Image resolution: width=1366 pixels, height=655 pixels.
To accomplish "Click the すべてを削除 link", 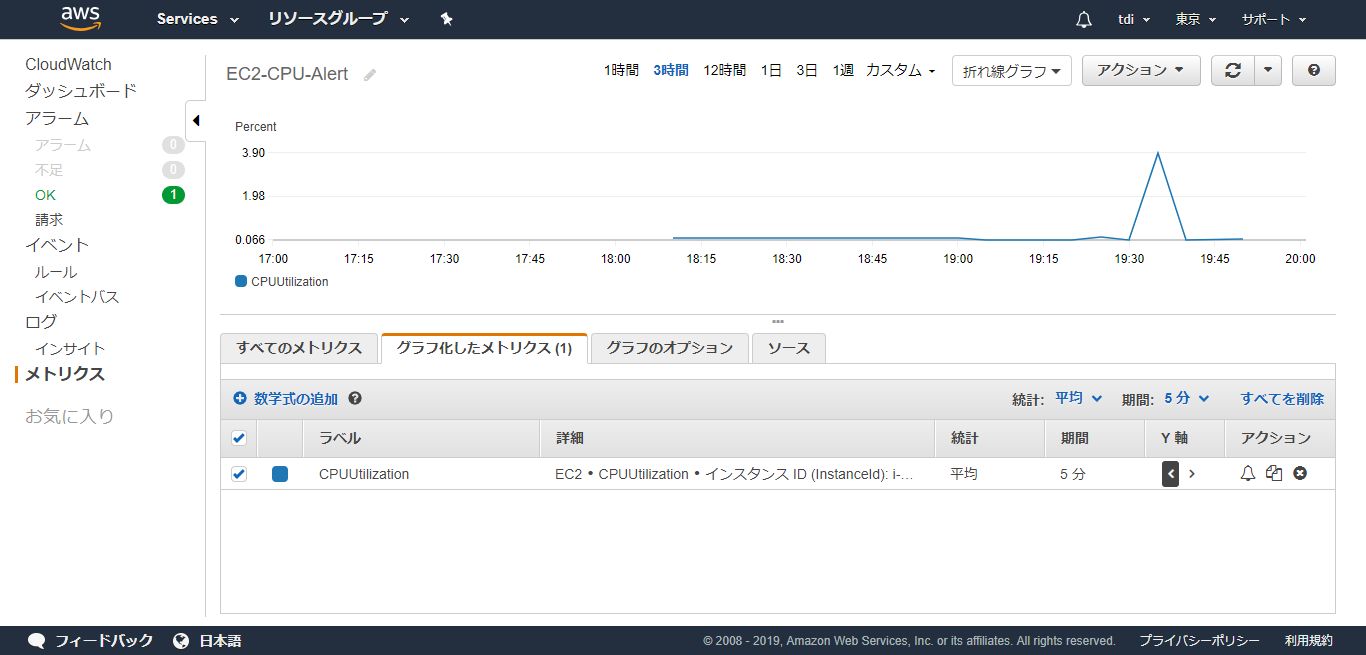I will [x=1281, y=399].
